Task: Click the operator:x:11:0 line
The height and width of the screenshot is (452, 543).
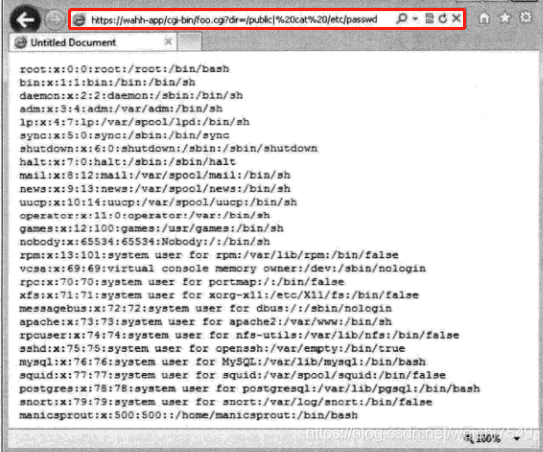Action: tap(145, 215)
